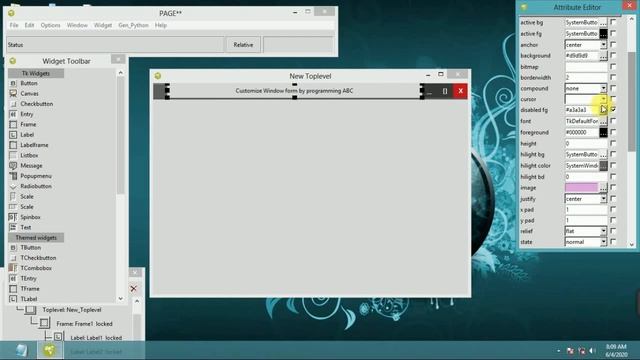The height and width of the screenshot is (360, 640).
Task: Toggle the height row checkbox
Action: click(613, 143)
